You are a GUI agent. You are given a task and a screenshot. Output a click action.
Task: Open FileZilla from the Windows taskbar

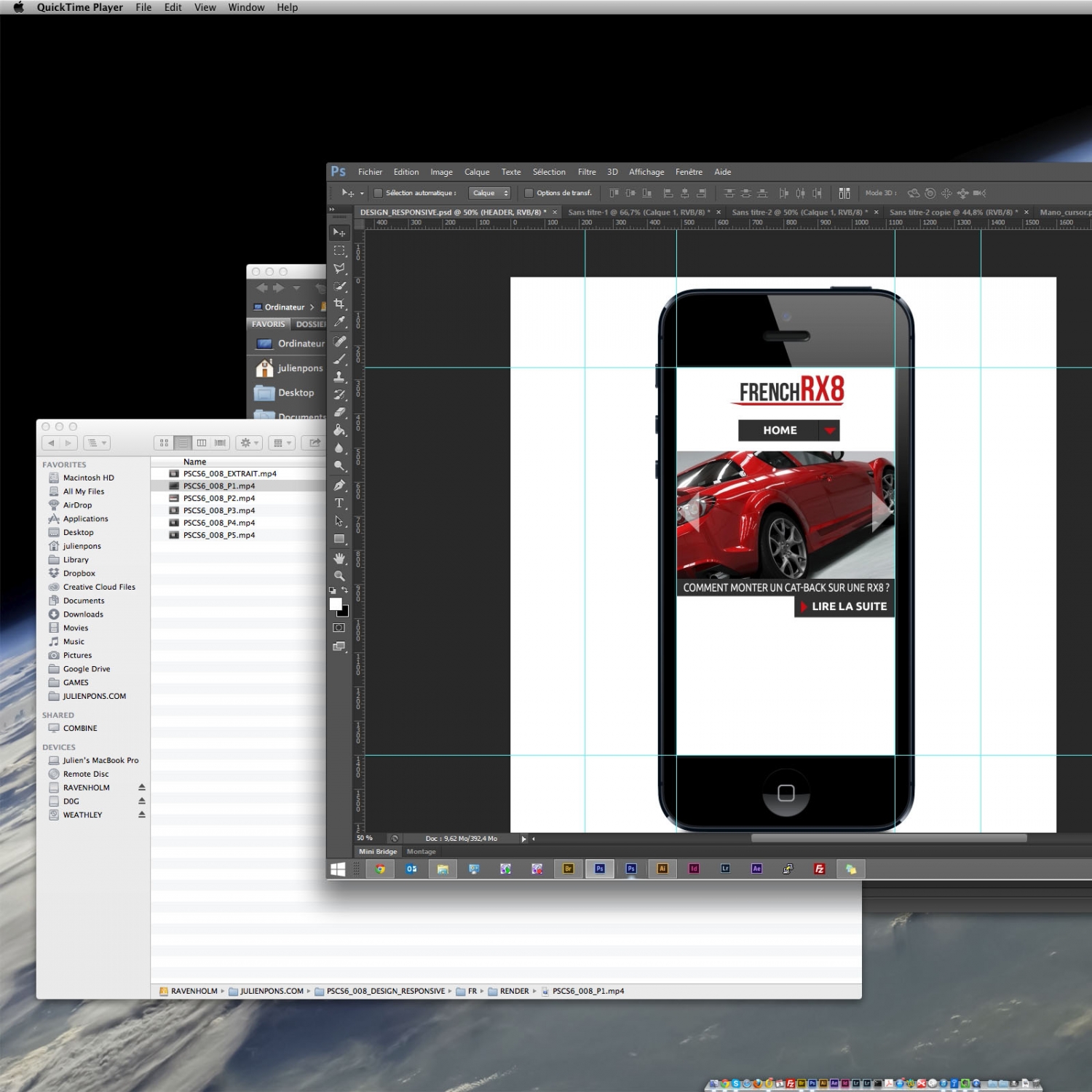pos(820,869)
